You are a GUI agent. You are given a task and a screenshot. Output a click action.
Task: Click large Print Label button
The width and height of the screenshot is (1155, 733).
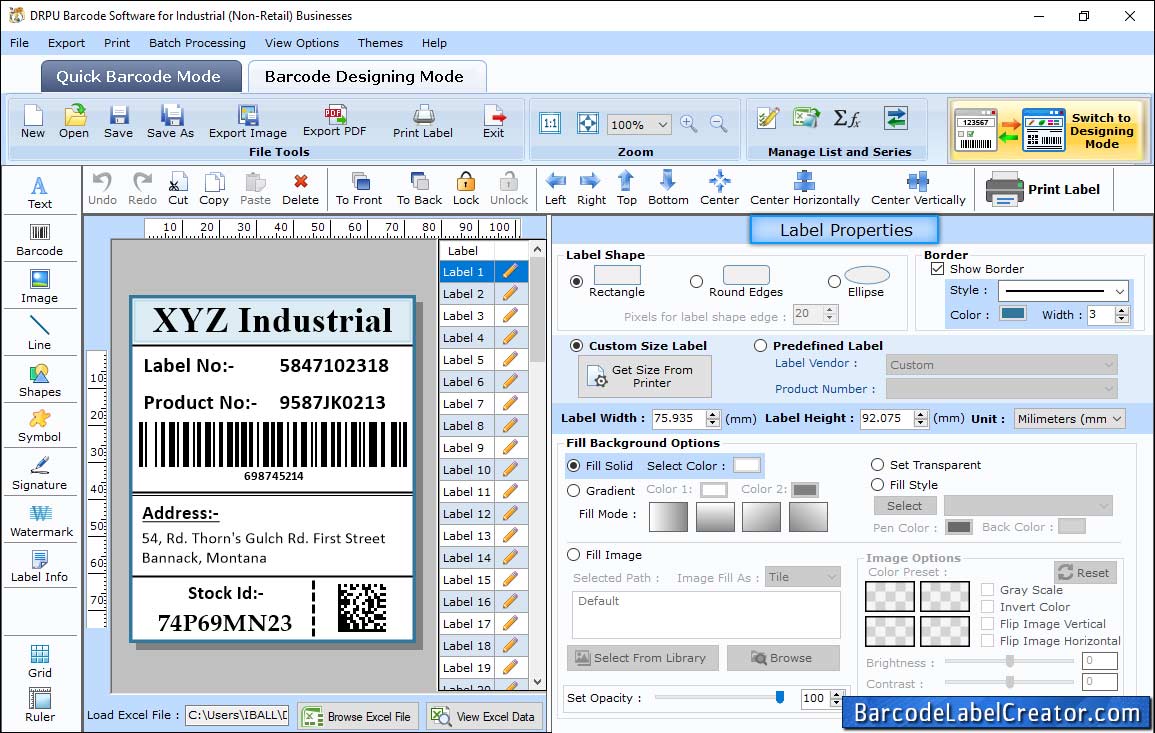(x=1043, y=189)
